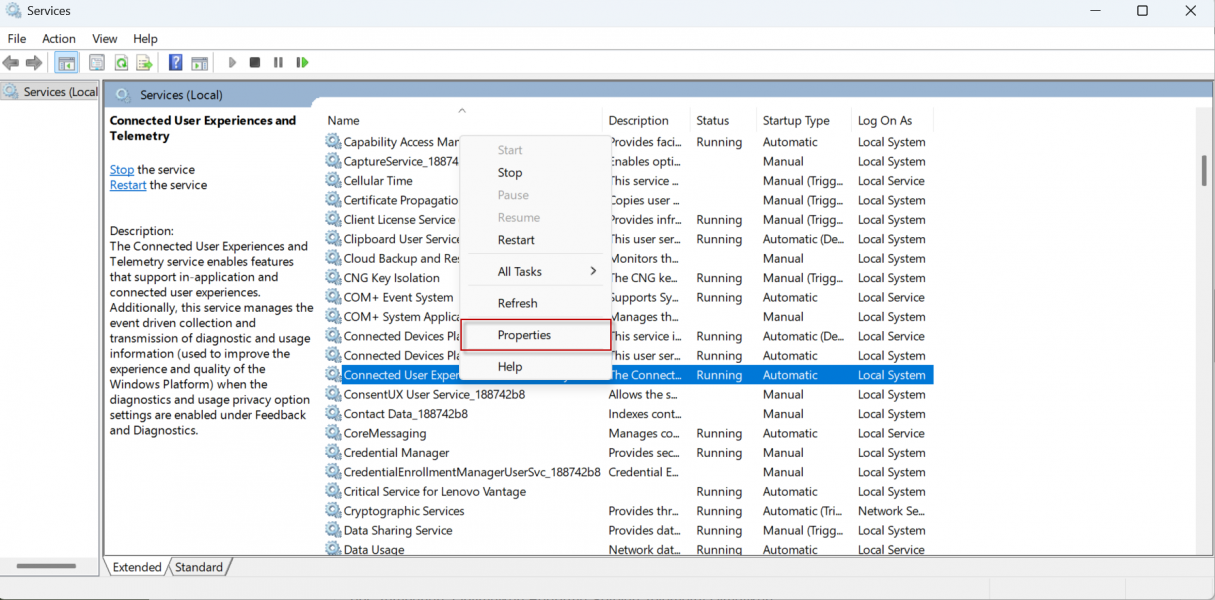Click the Pause Service toolbar icon

coord(278,63)
